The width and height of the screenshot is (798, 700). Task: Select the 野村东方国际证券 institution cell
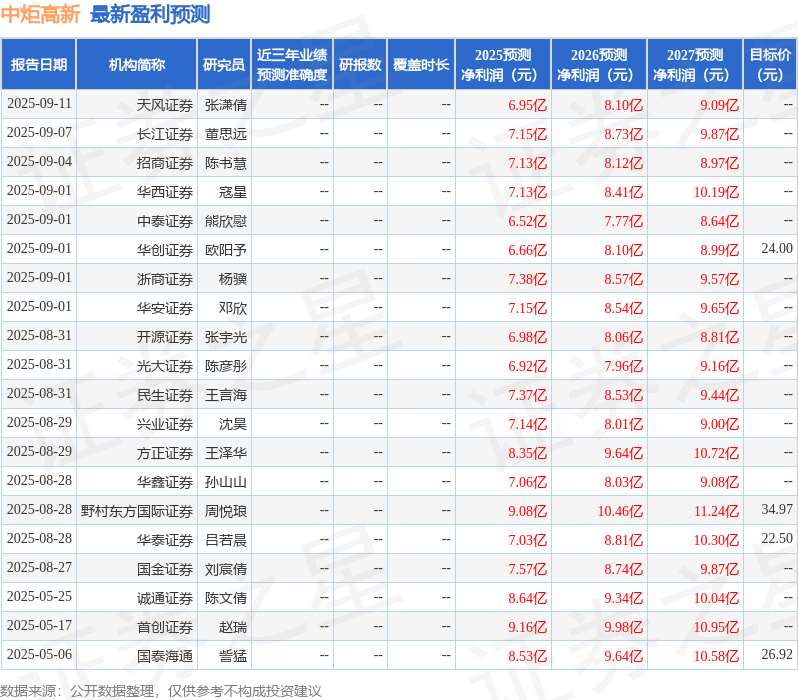pos(137,511)
